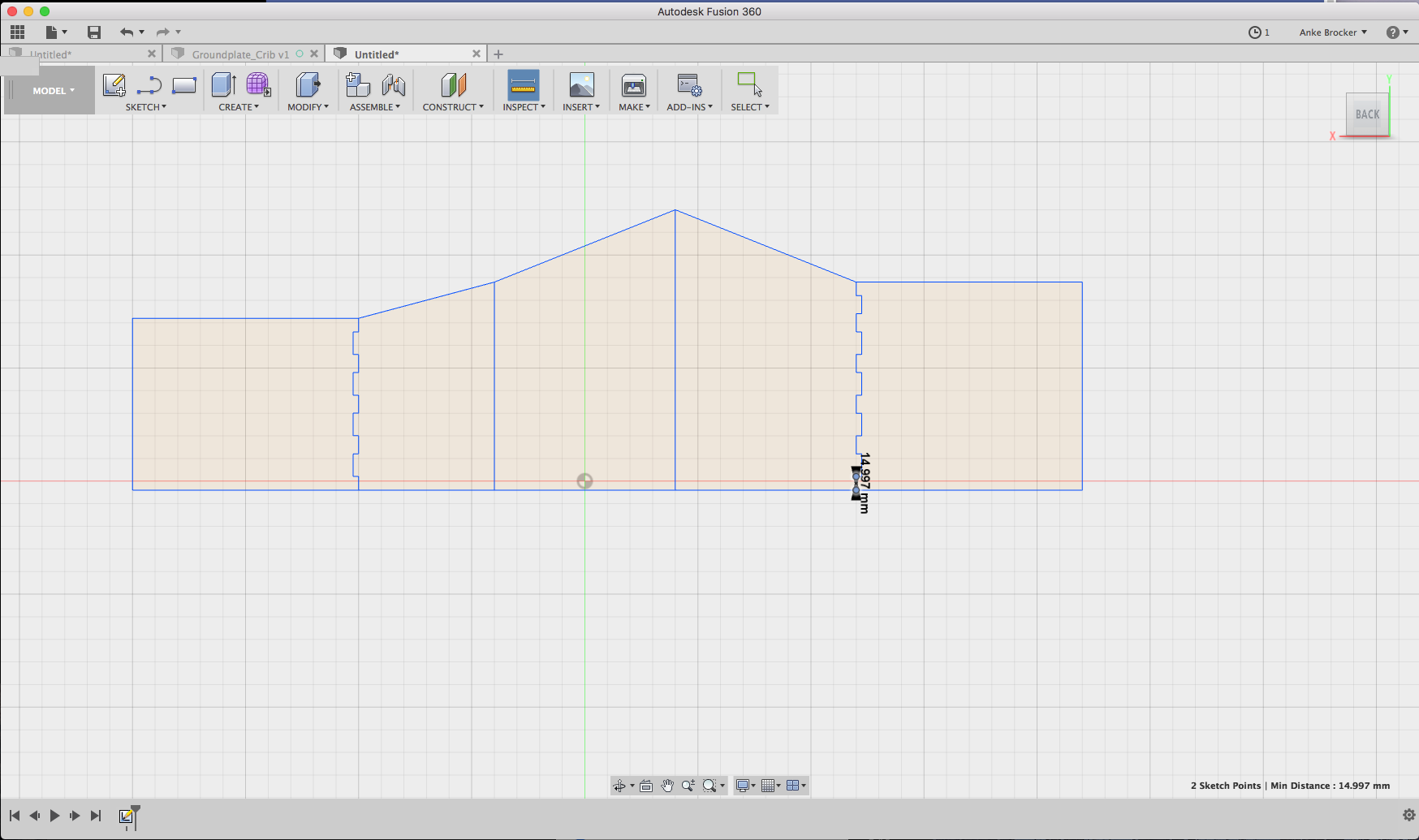
Task: Click the Measure tool icon
Action: (524, 84)
